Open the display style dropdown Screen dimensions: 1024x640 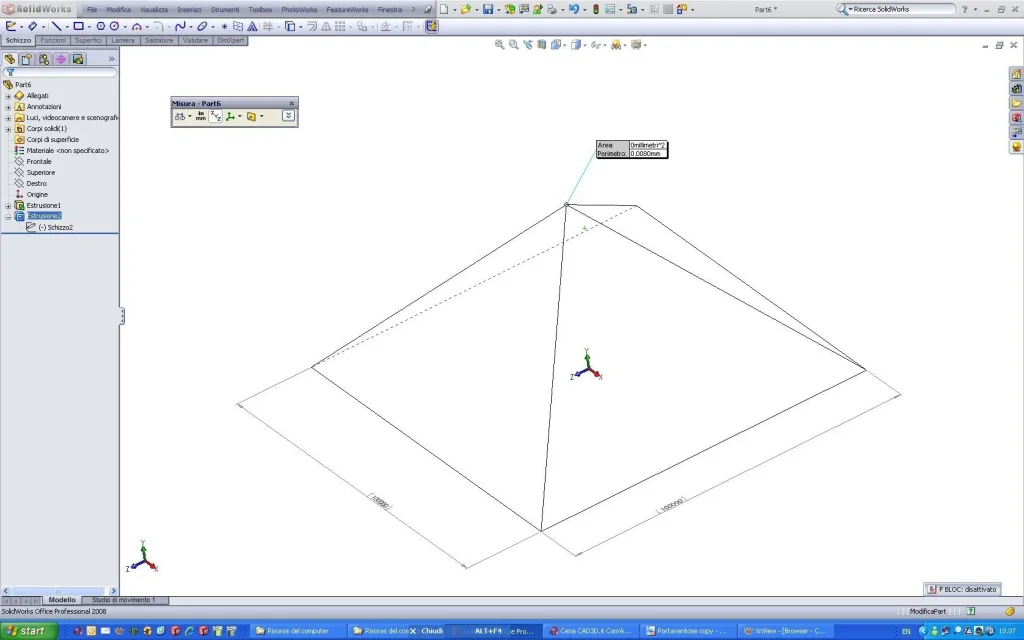coord(584,45)
